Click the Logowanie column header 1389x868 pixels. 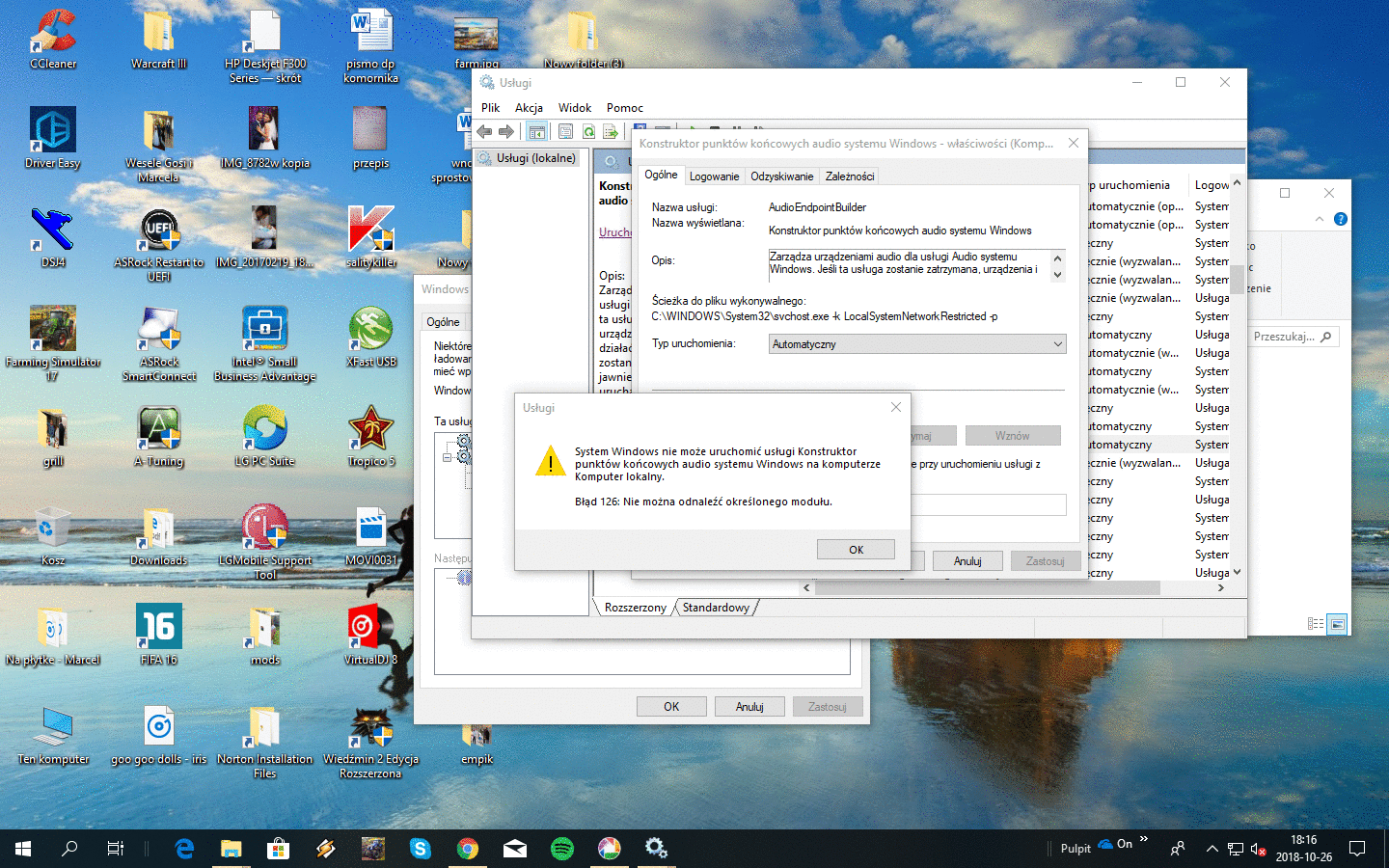tap(1212, 185)
